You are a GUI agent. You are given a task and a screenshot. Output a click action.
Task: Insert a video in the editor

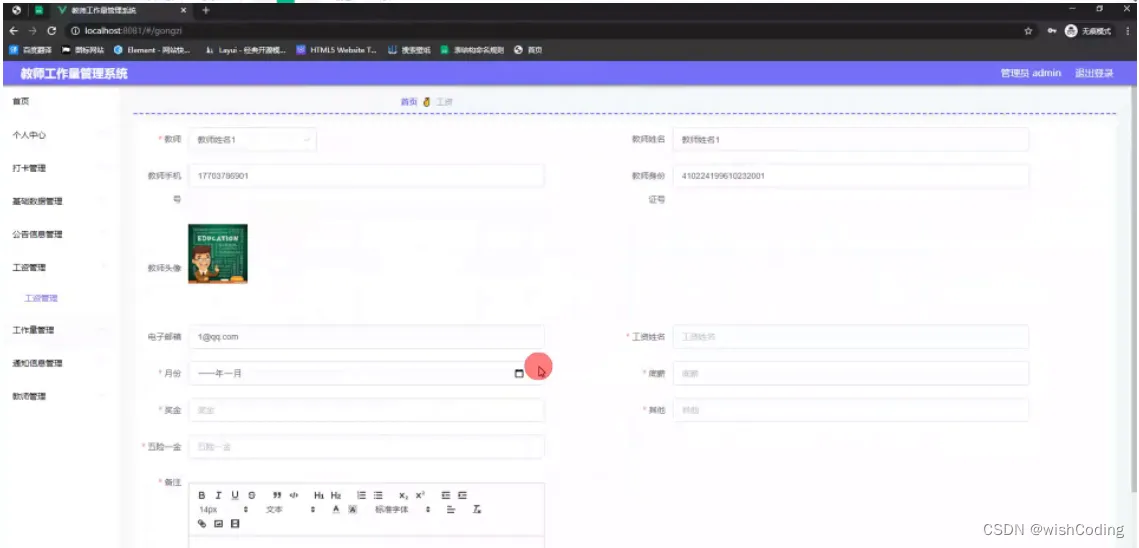point(235,523)
